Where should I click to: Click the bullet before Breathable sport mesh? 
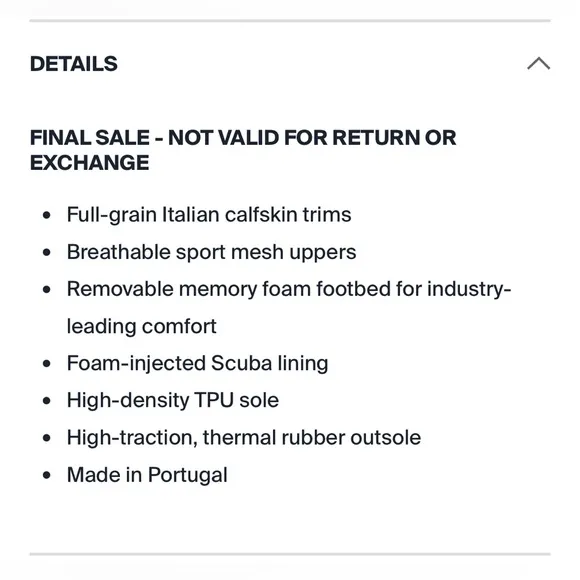click(47, 252)
